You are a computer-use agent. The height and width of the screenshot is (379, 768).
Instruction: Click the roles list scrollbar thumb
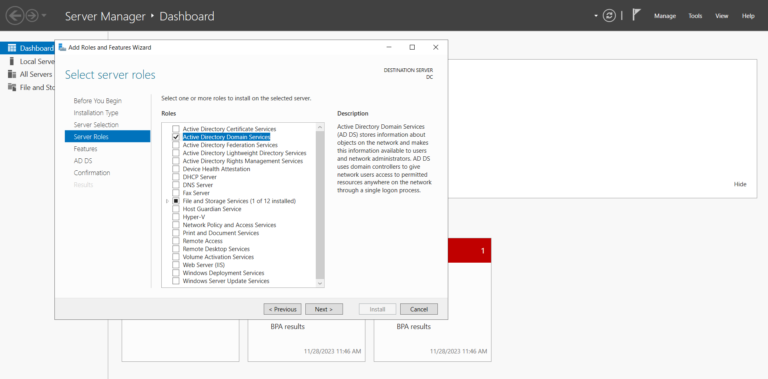click(320, 205)
